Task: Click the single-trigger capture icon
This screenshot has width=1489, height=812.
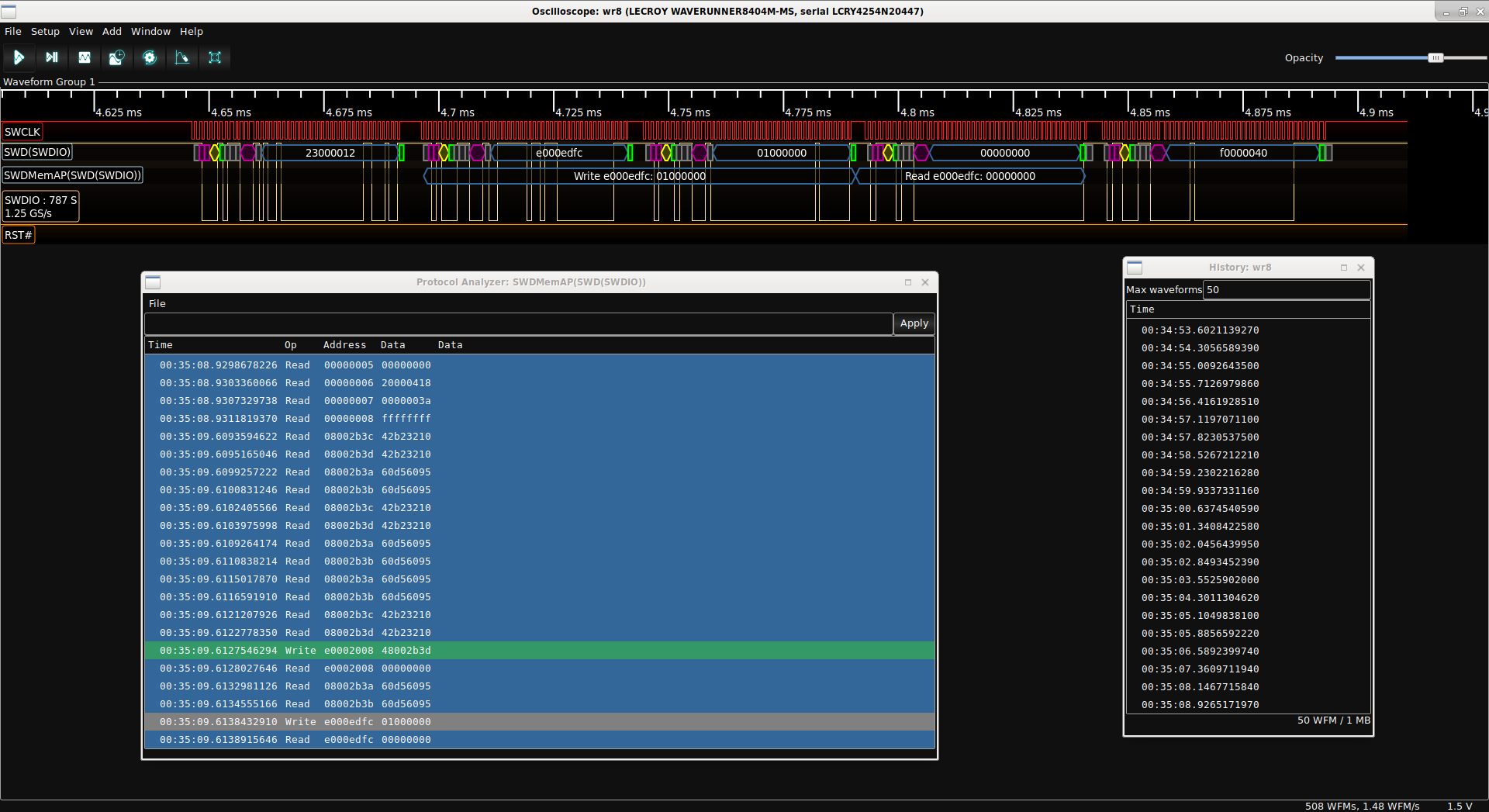Action: tap(51, 57)
